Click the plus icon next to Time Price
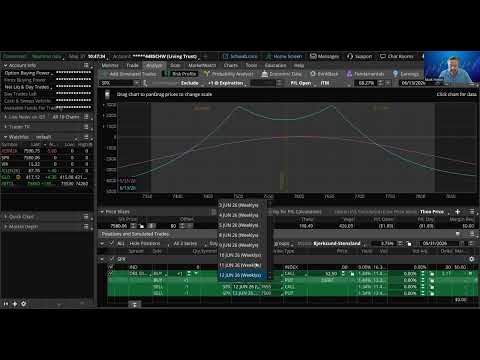 pos(457,212)
